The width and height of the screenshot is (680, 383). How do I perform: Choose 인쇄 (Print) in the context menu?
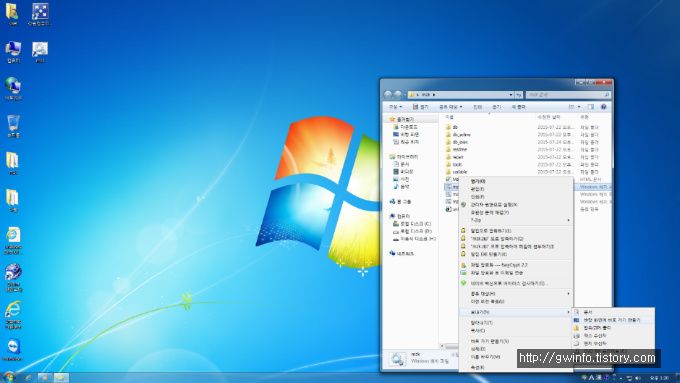click(x=516, y=197)
